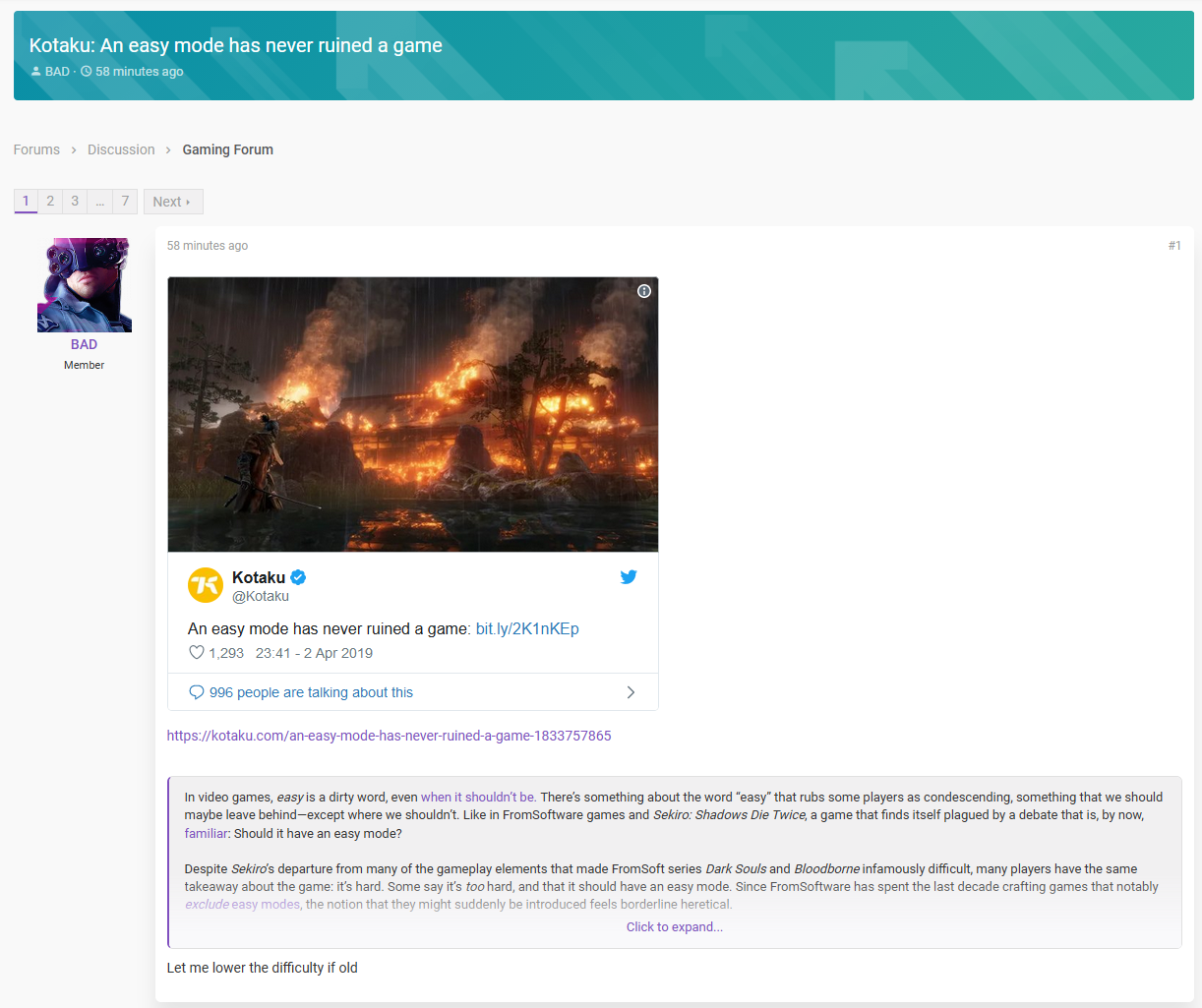Click the thread title text
This screenshot has height=1008, width=1202.
(x=236, y=45)
